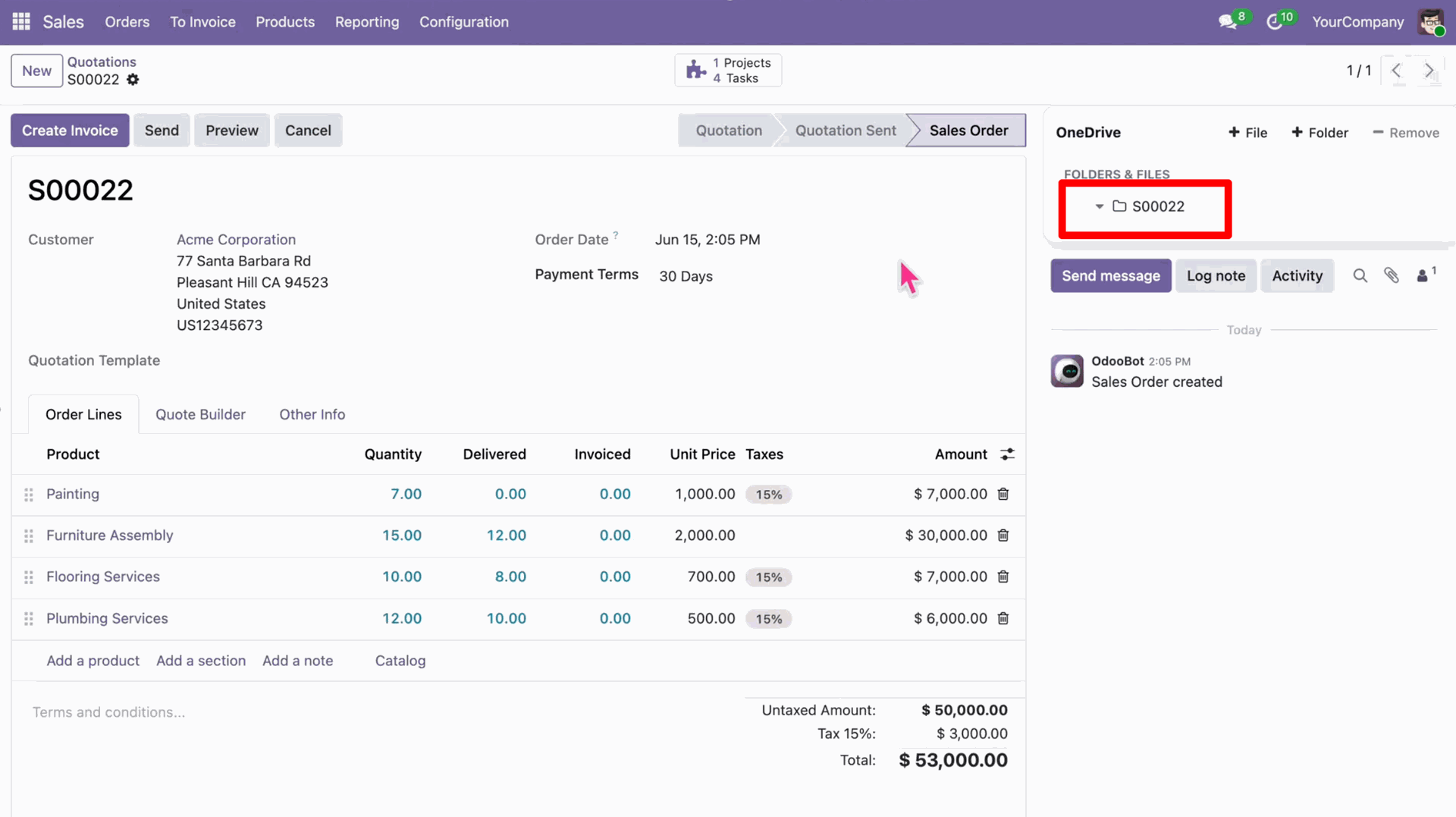Open the activities clock icon
The width and height of the screenshot is (1456, 817).
tap(1274, 22)
